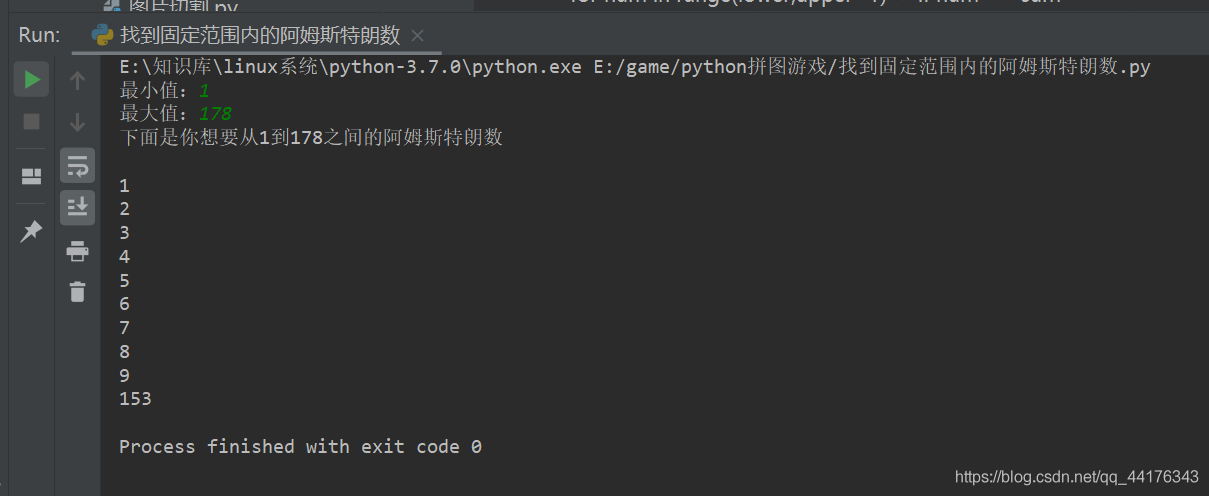
Task: Click the up arrow in the console toolbar
Action: 77,80
